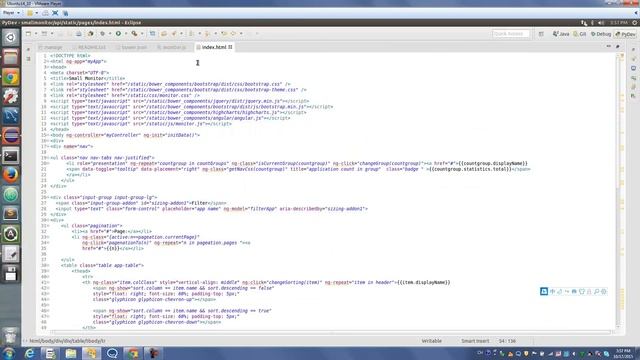Viewport: 640px width, 360px height.
Task: Click the editor's horizontal scrollbar
Action: click(331, 332)
